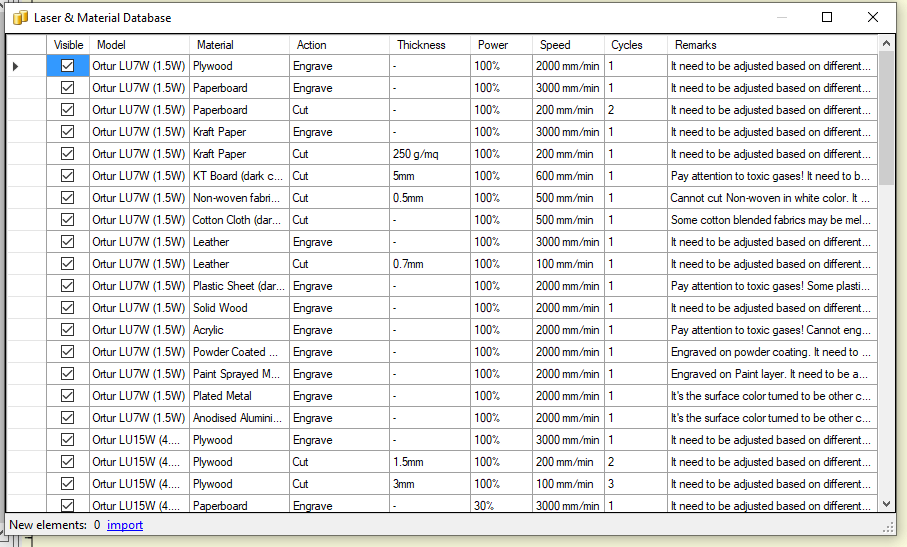Toggle Visible for Kraft Paper 250 g/mq row

68,154
